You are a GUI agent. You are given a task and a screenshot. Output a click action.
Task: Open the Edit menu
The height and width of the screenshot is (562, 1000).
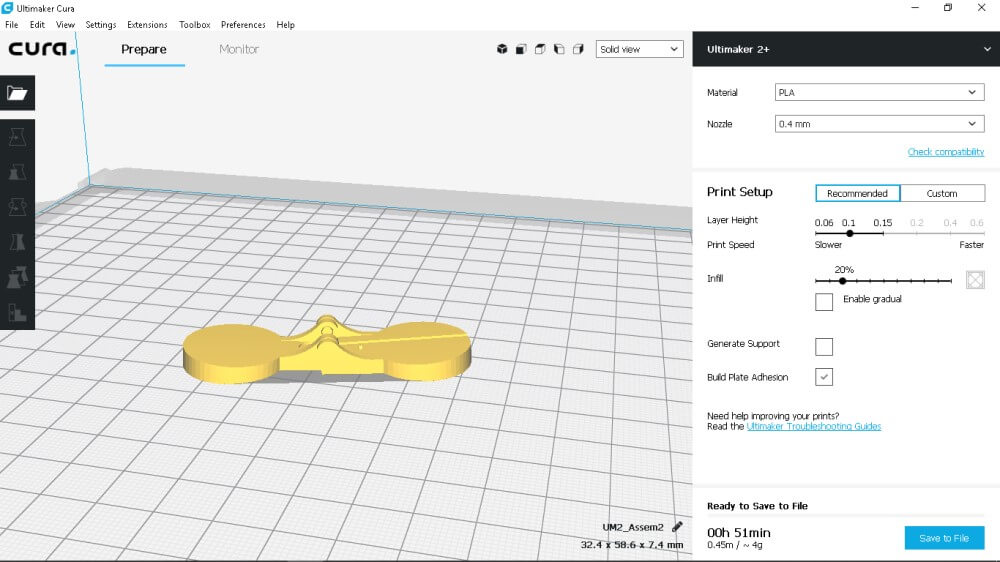(37, 24)
